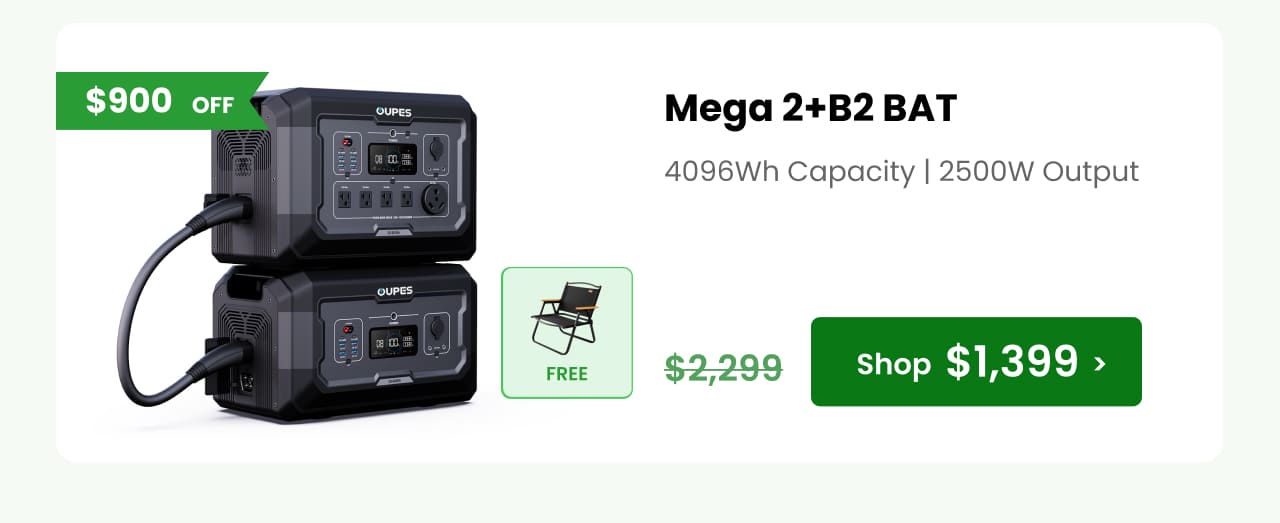This screenshot has height=523, width=1280.
Task: Click the Shop $1,399 button
Action: tap(976, 362)
